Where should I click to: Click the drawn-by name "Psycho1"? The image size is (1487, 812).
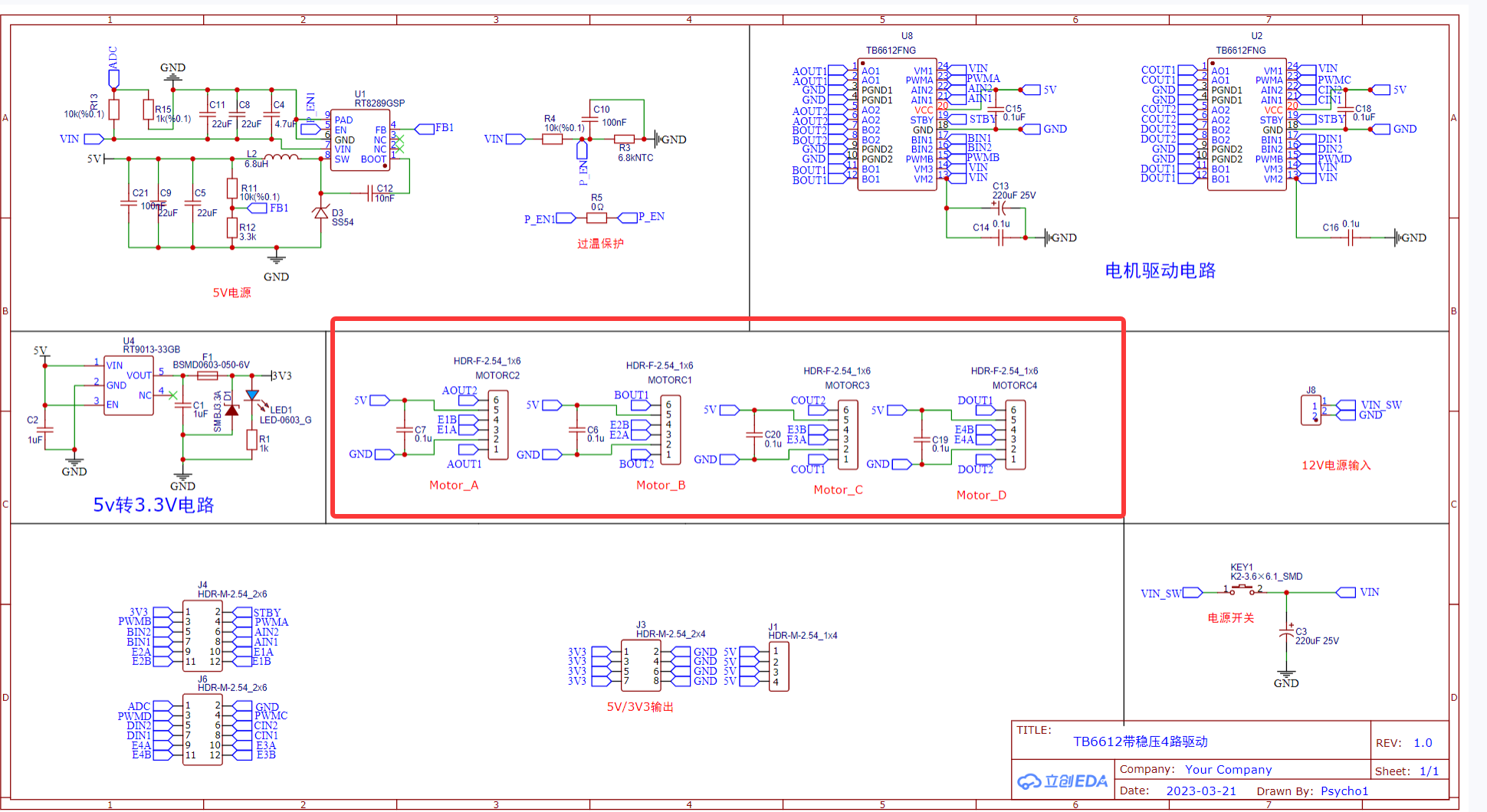point(1344,791)
